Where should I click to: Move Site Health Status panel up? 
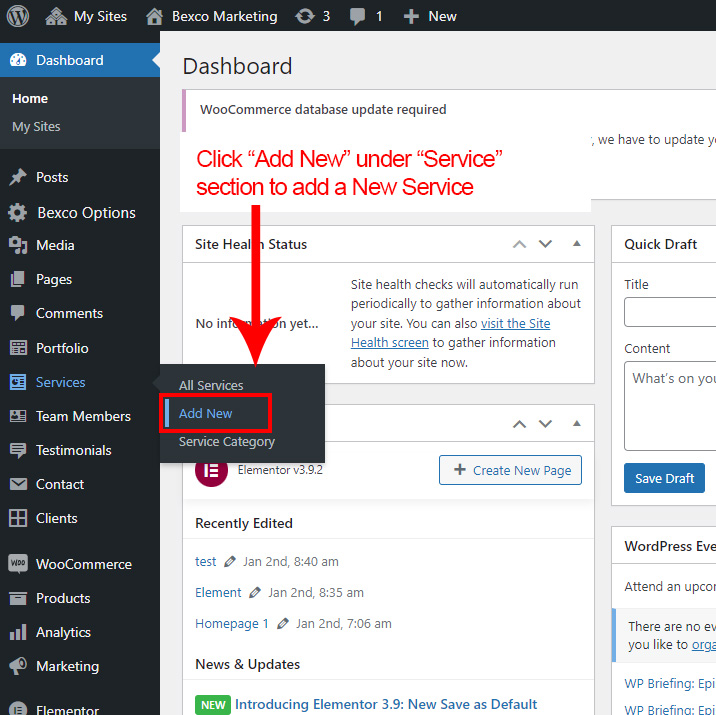(x=519, y=244)
